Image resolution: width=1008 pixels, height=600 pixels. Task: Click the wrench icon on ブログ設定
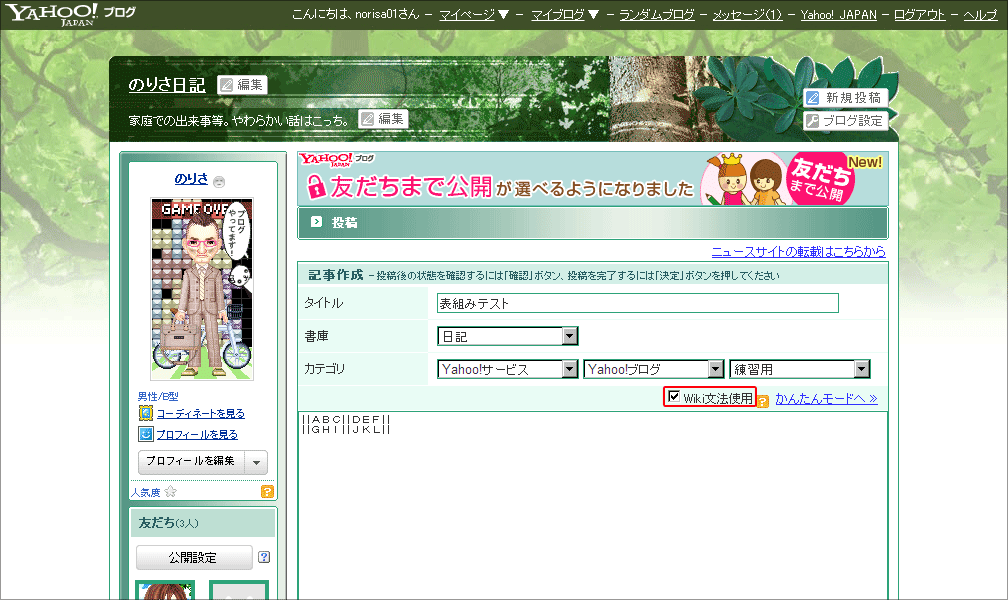pos(813,121)
